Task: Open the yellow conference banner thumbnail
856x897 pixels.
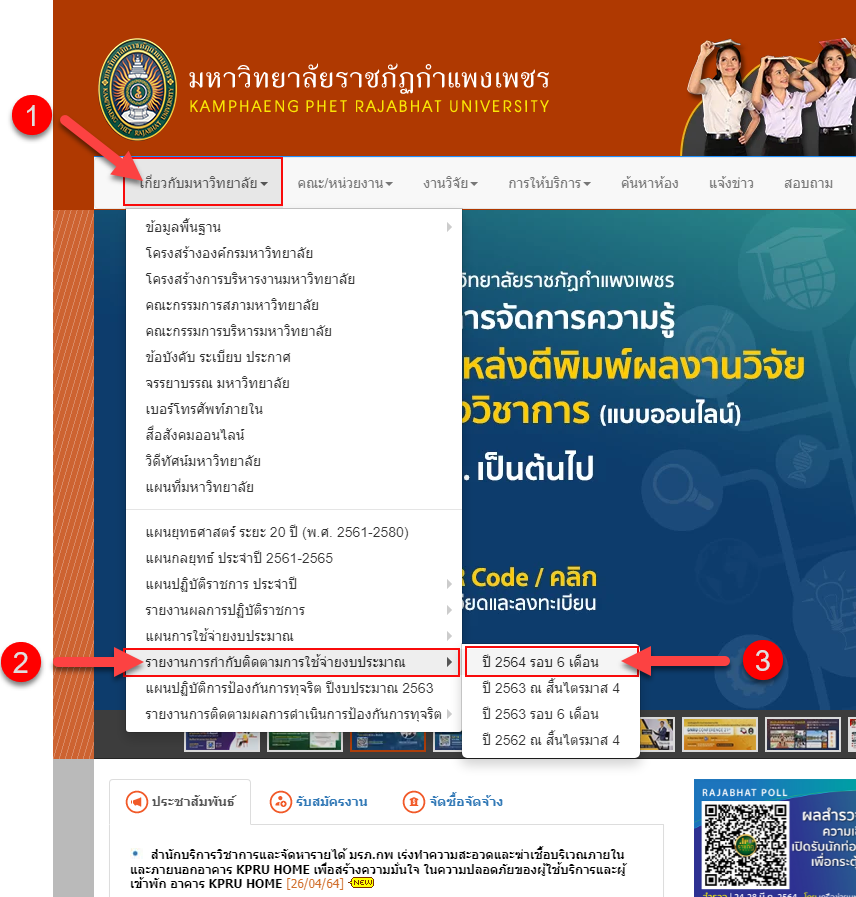Action: click(719, 734)
